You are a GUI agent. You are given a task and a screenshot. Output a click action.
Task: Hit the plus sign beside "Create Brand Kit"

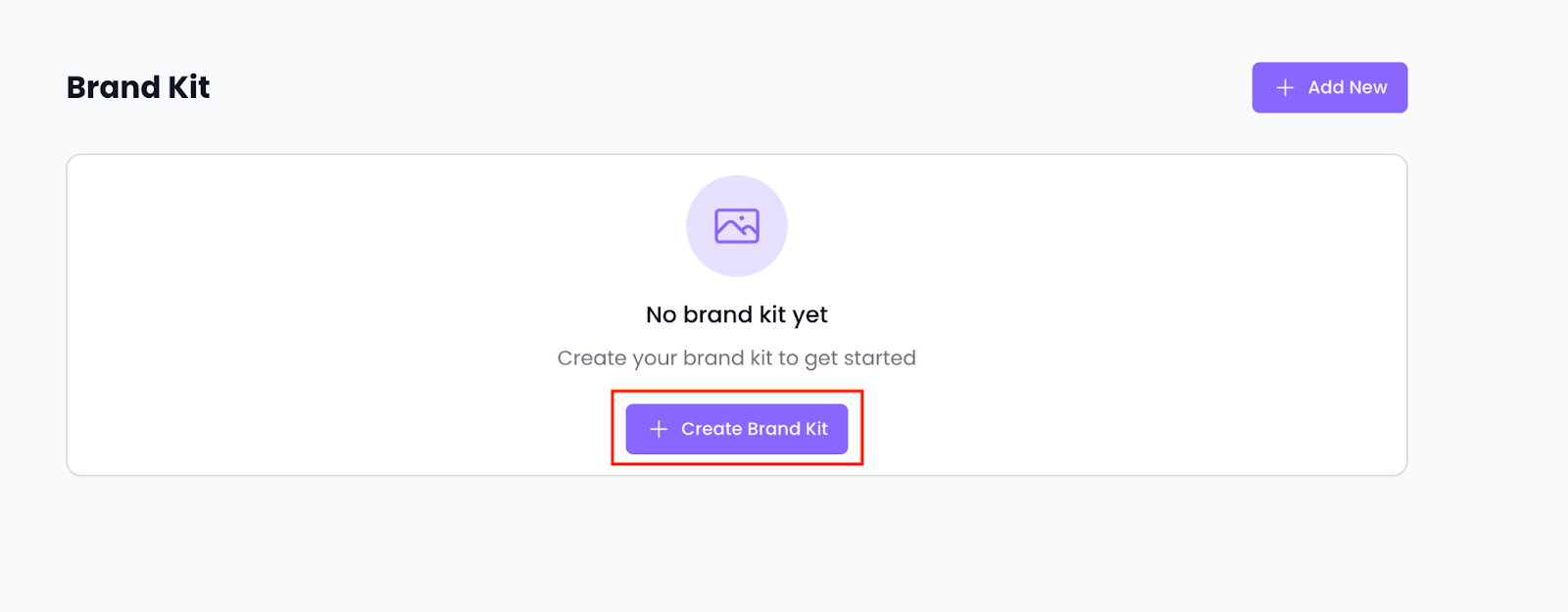coord(659,429)
